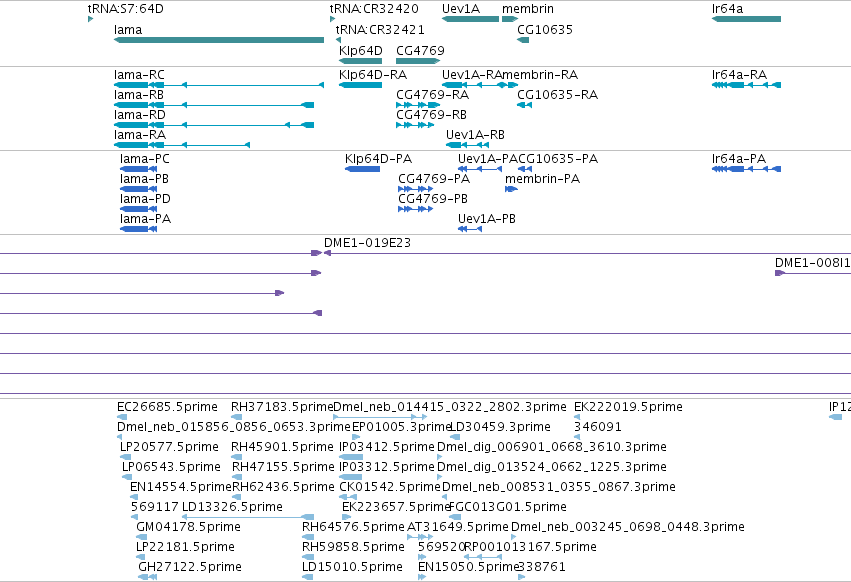The image size is (851, 582).
Task: Click the LP20577.5prime EST label
Action: point(169,447)
